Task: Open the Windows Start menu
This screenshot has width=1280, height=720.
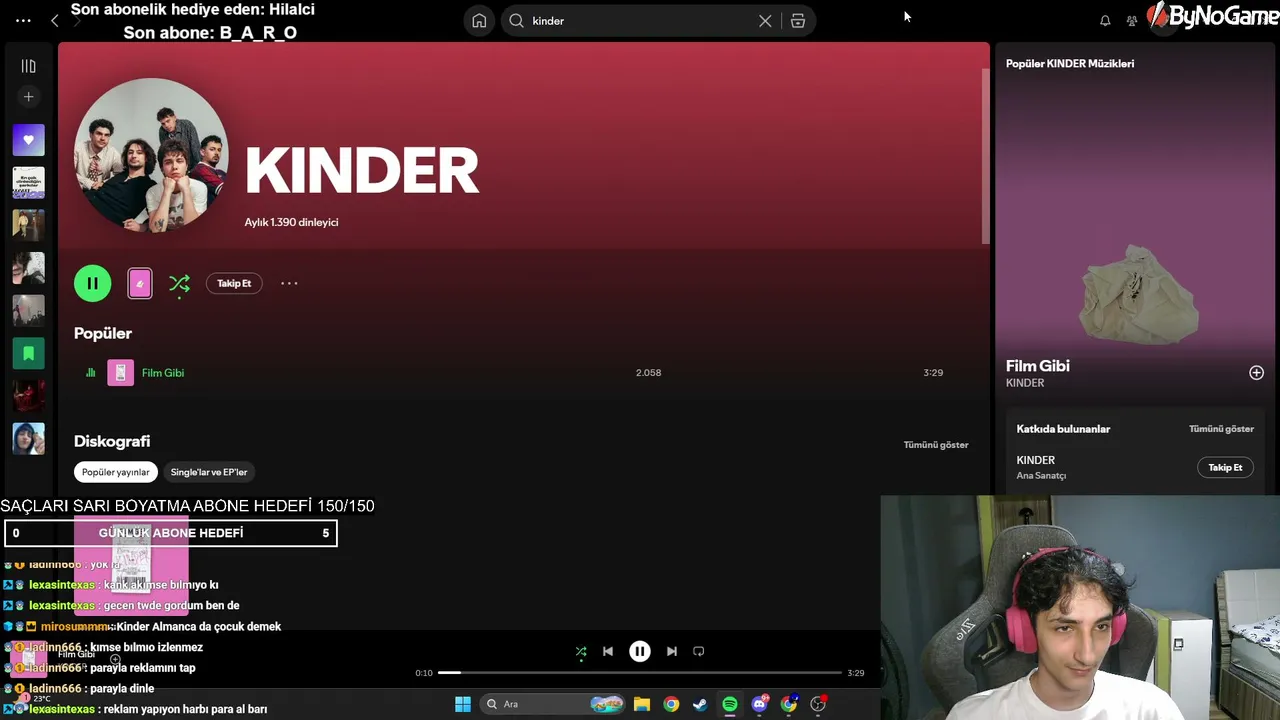Action: [463, 704]
